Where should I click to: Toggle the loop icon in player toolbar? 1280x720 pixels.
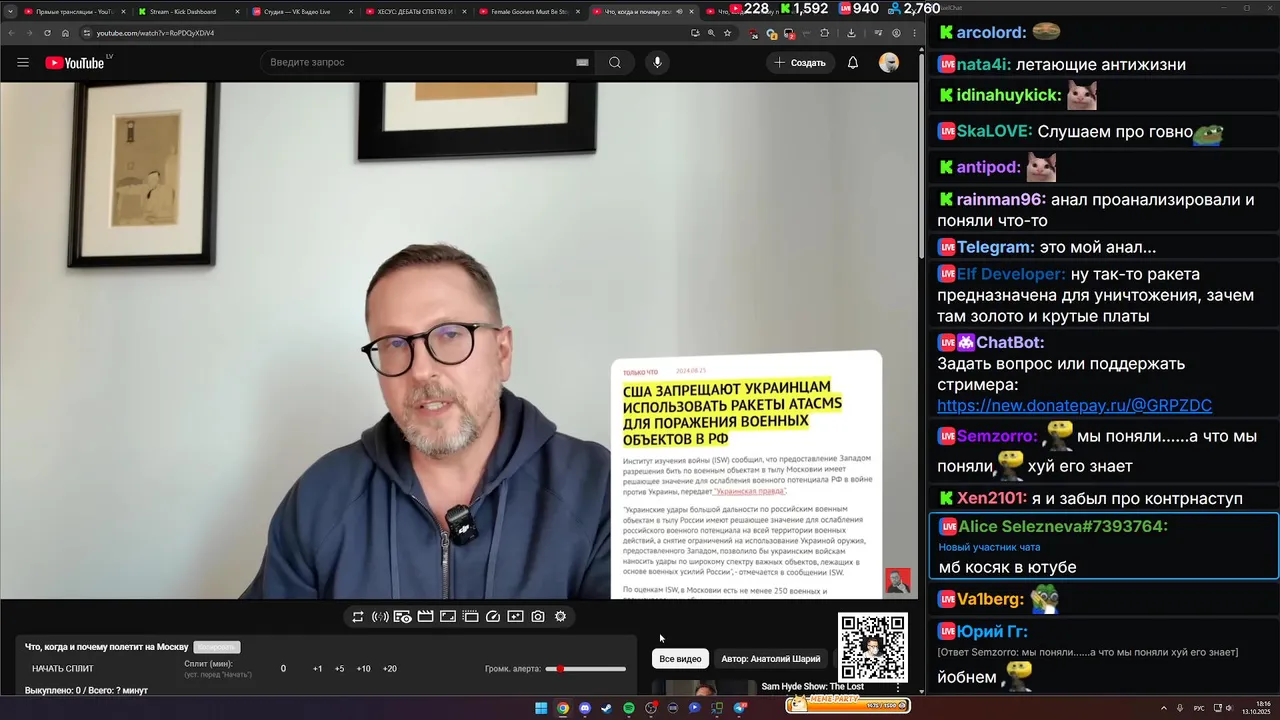357,617
